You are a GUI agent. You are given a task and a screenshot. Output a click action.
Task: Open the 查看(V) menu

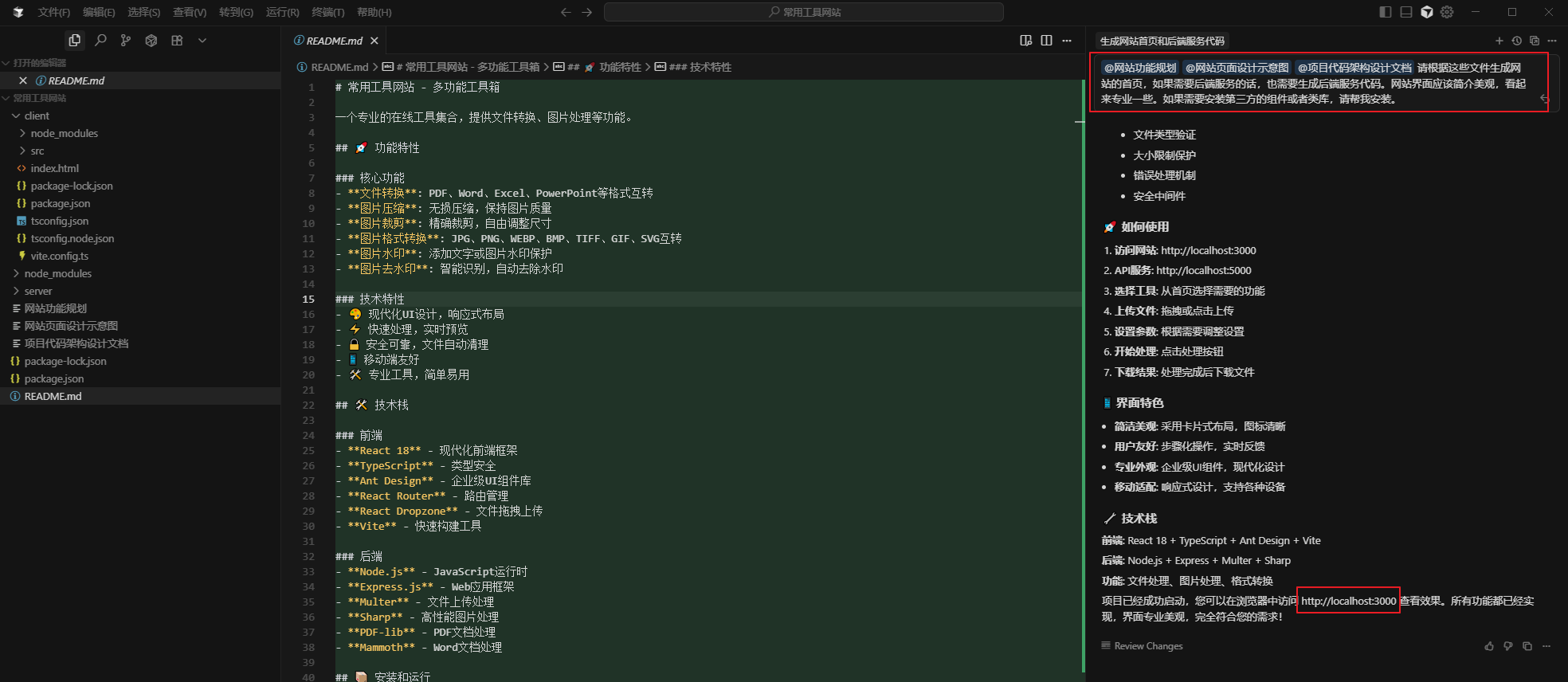[x=190, y=12]
